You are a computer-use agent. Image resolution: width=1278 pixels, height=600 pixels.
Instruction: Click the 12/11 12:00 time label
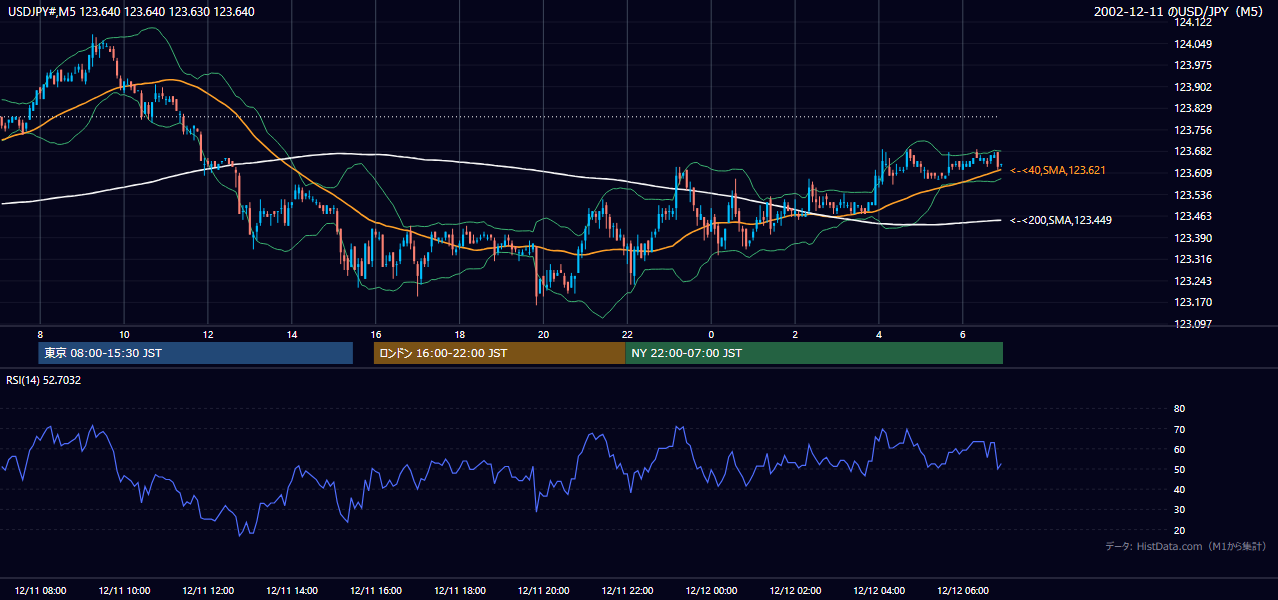coord(209,591)
